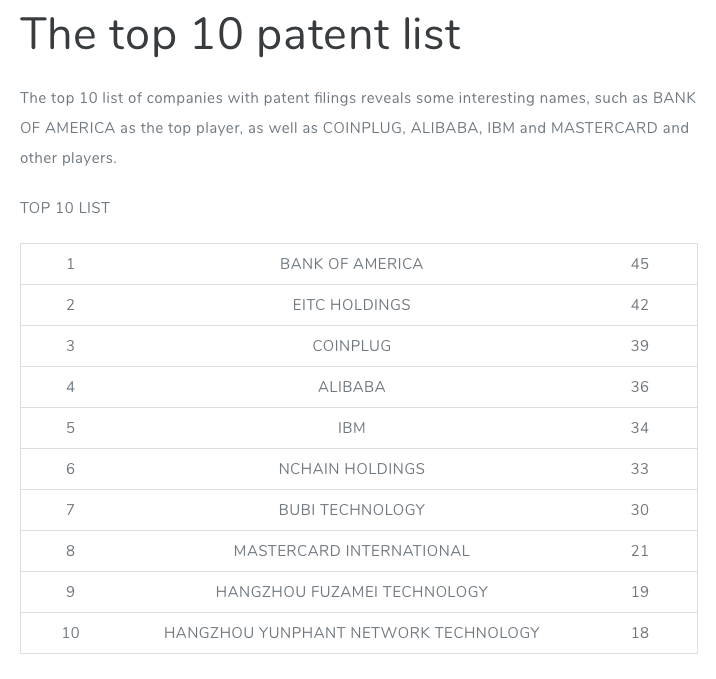This screenshot has width=716, height=679.
Task: Click the patent count 39 value
Action: tap(640, 346)
